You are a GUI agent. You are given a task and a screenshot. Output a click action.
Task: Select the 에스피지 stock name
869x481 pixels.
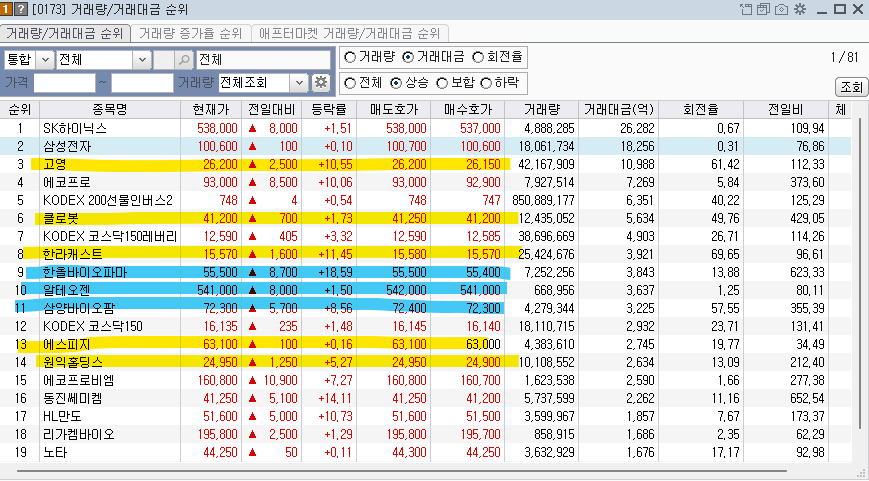click(67, 345)
